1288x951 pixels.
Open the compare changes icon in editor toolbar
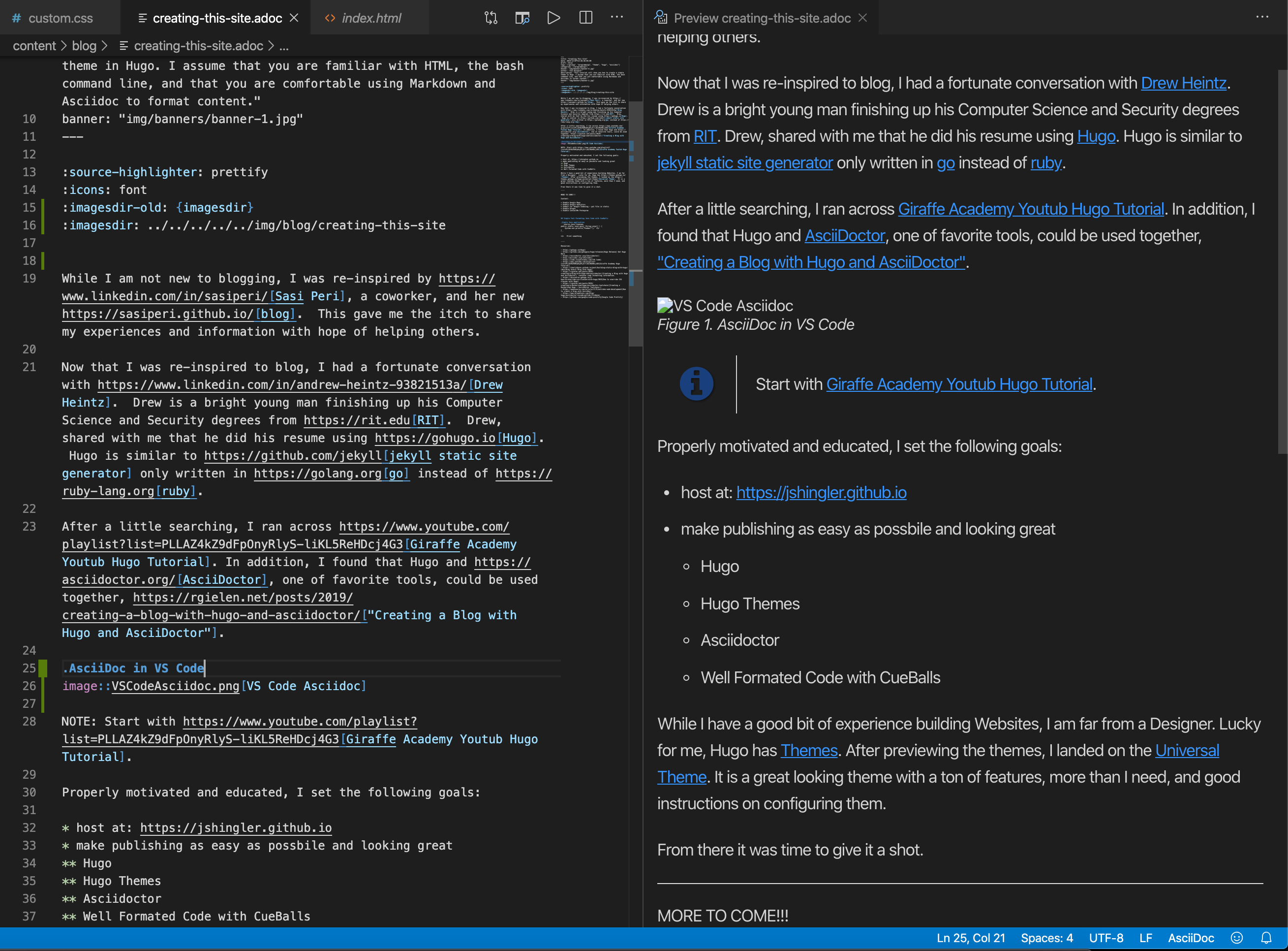click(x=491, y=18)
